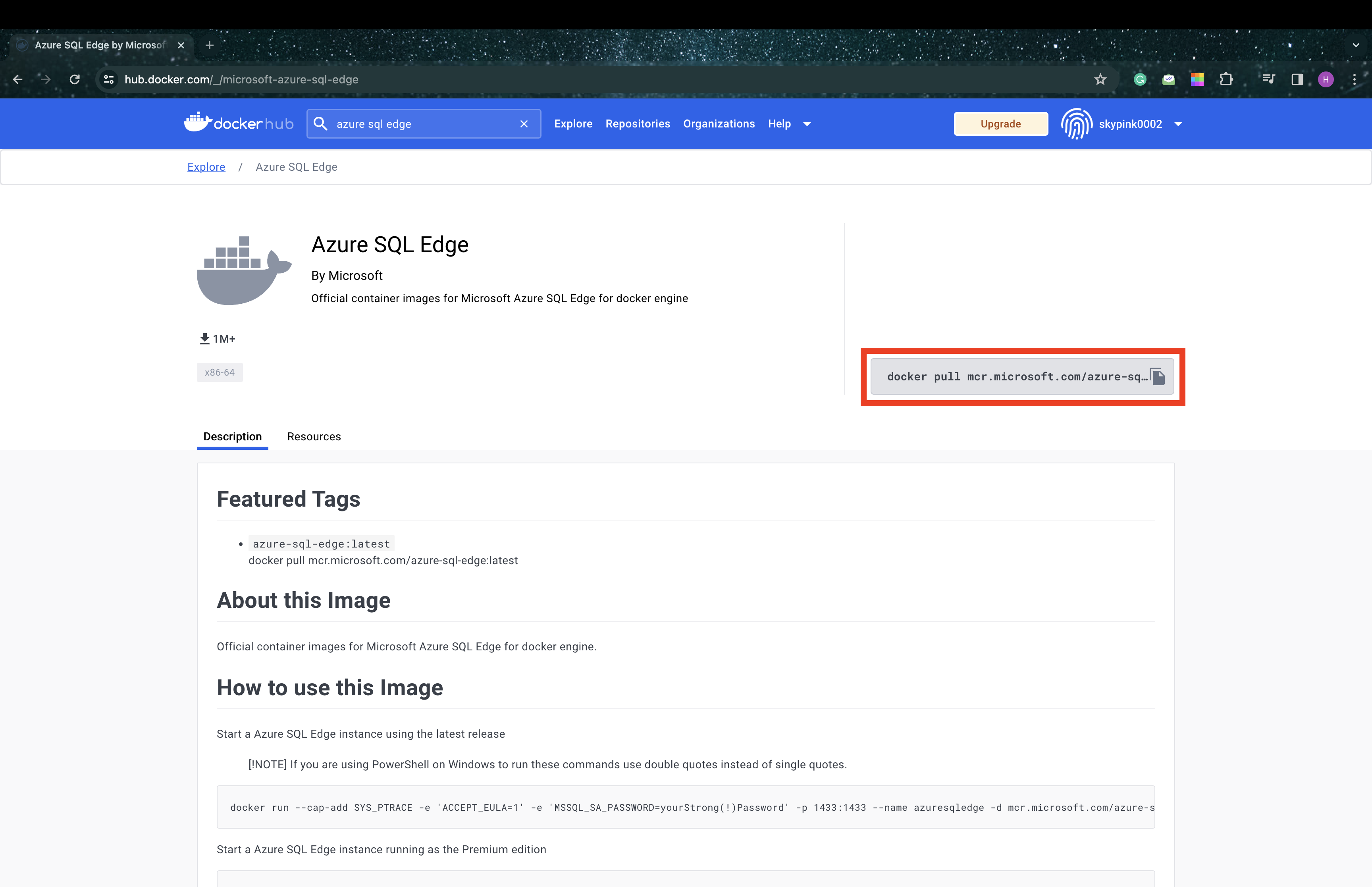Open the side panel icon in toolbar
The height and width of the screenshot is (887, 1372).
tap(1297, 79)
